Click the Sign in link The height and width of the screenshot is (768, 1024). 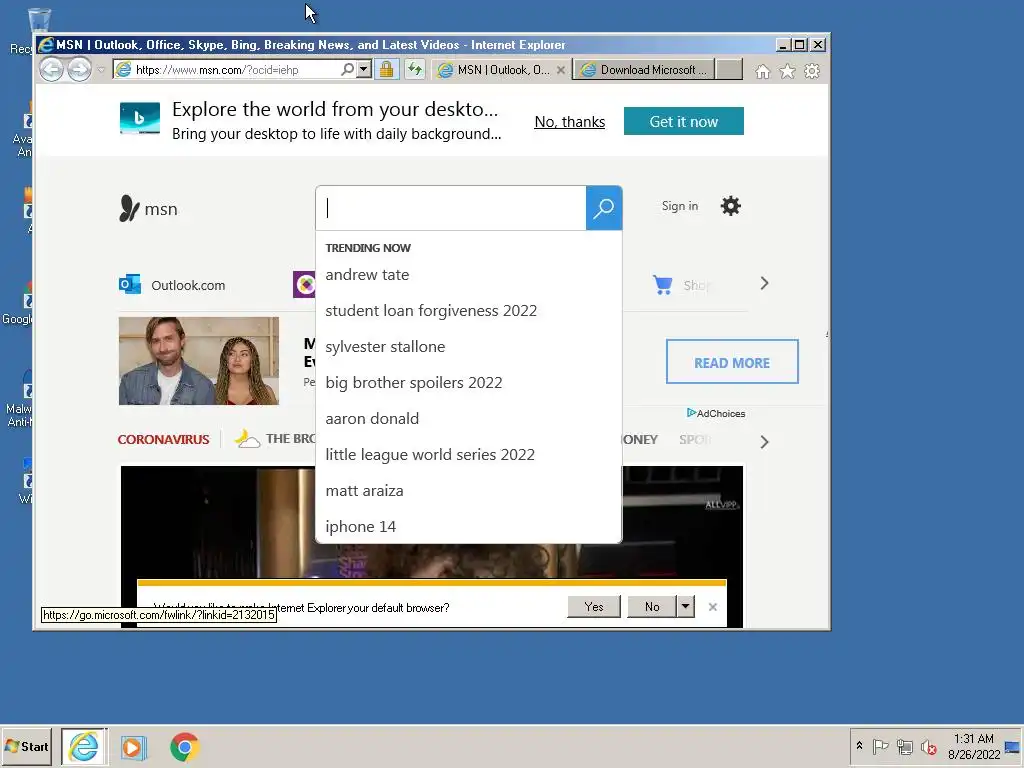coord(679,206)
